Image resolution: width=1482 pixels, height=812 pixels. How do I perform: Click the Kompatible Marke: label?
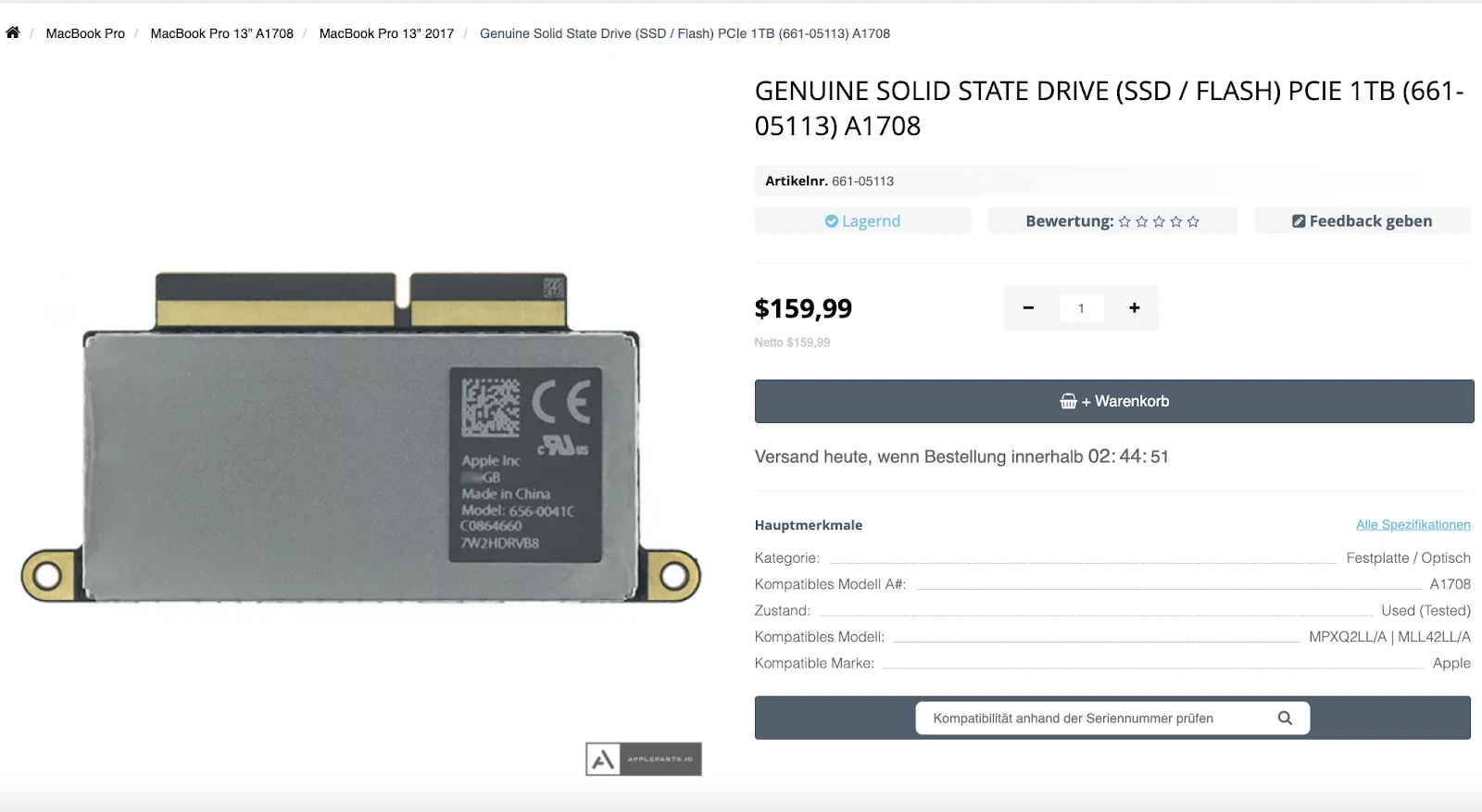(x=814, y=664)
